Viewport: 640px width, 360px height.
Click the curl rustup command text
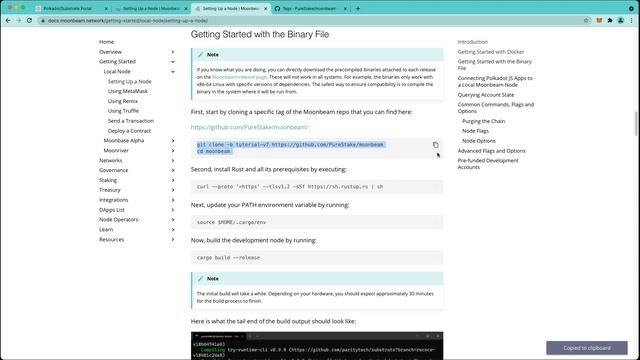click(290, 187)
